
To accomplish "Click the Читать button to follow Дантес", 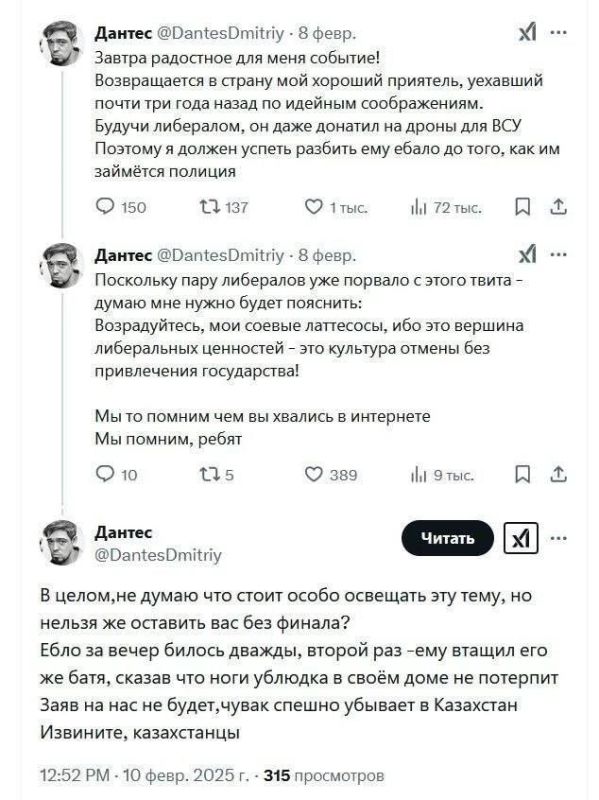I will tap(449, 535).
